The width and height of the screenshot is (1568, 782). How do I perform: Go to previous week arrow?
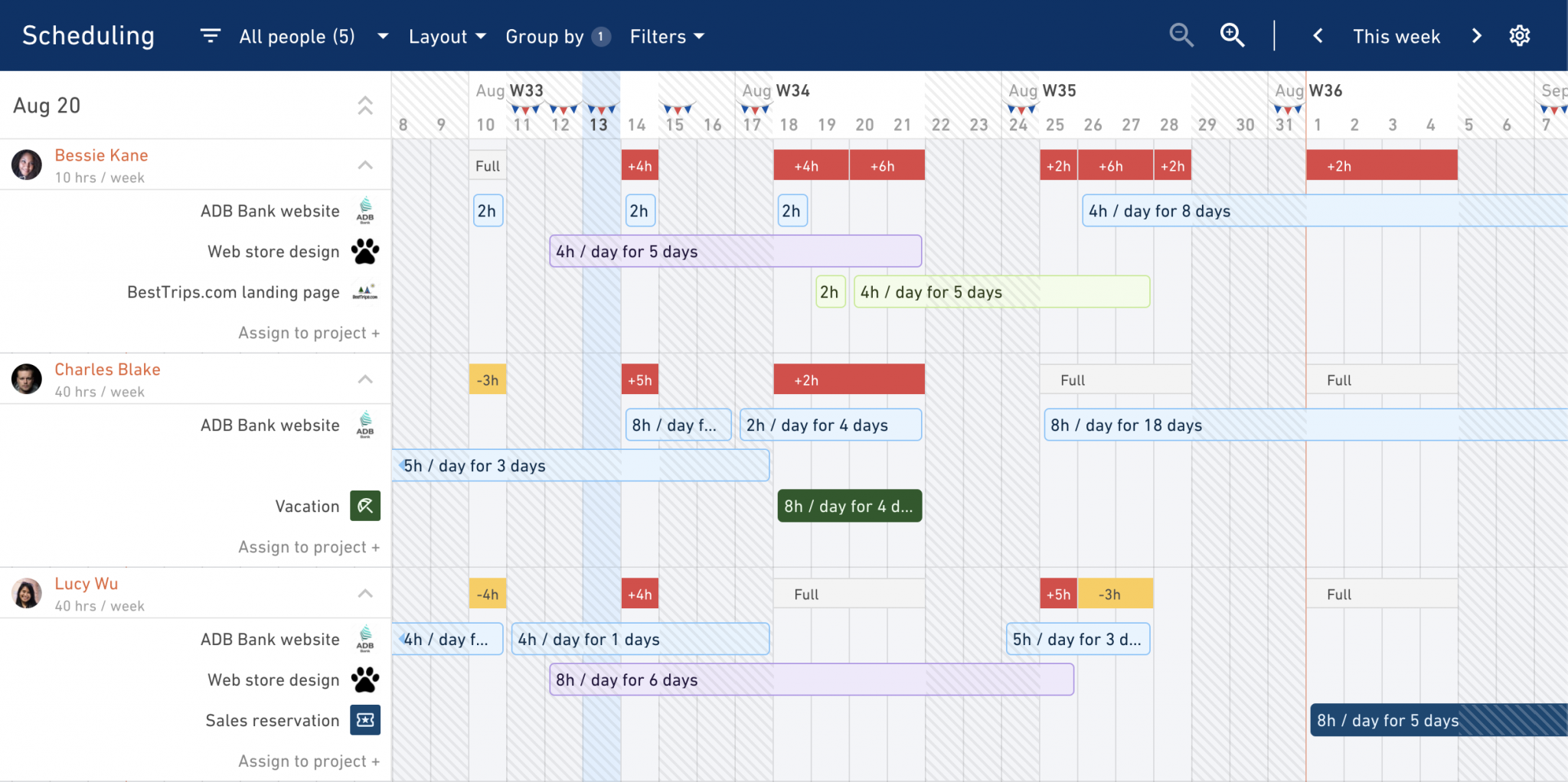(1318, 36)
